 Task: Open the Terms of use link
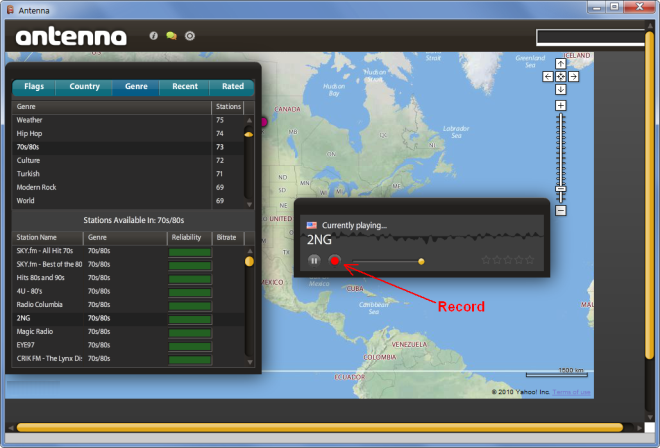[571, 392]
